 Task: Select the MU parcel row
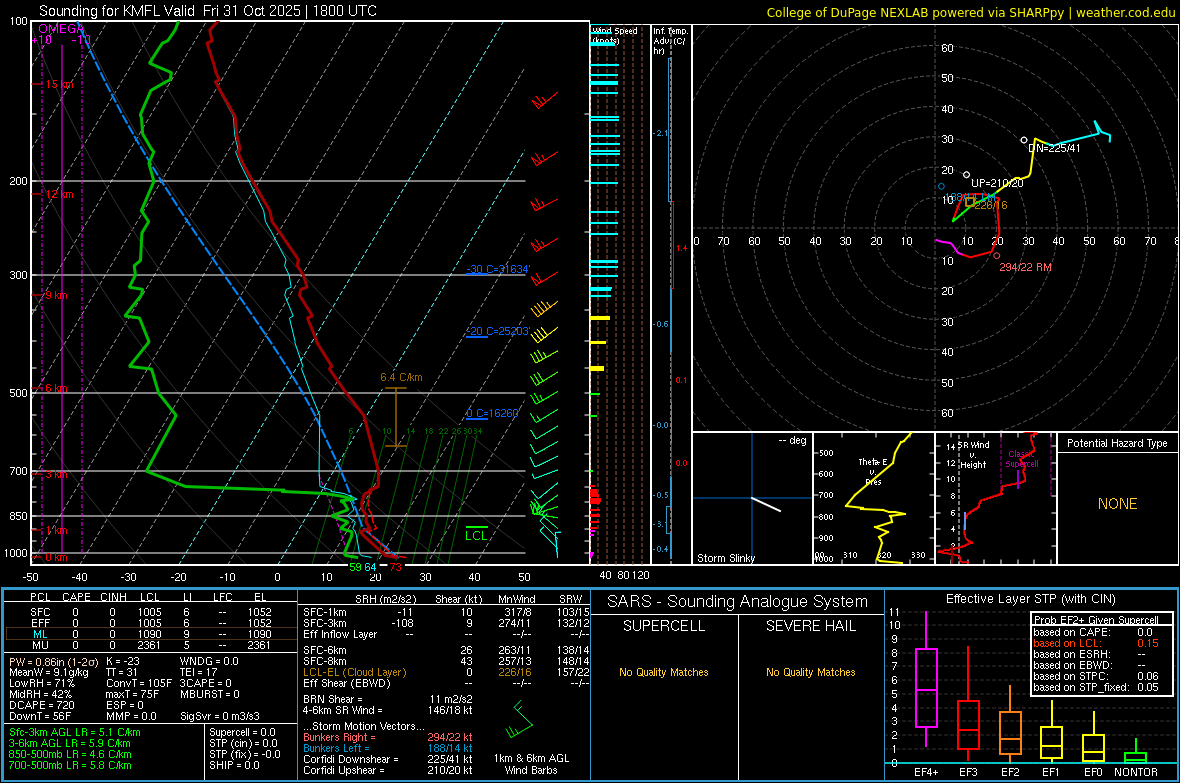[x=151, y=645]
